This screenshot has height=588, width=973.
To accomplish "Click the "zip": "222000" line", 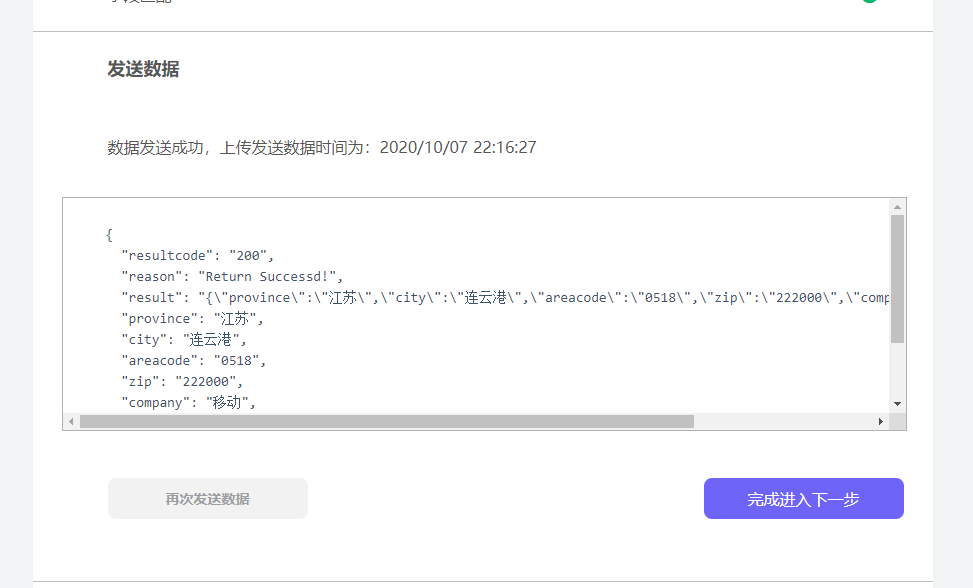I will coord(182,382).
